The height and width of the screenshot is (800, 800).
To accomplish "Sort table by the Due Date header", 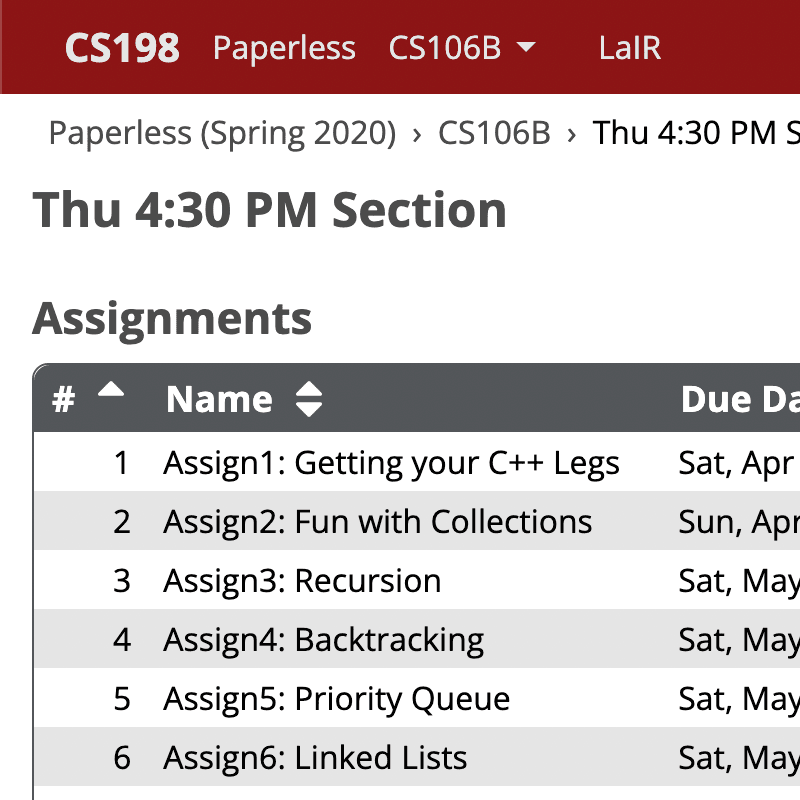I will point(740,399).
